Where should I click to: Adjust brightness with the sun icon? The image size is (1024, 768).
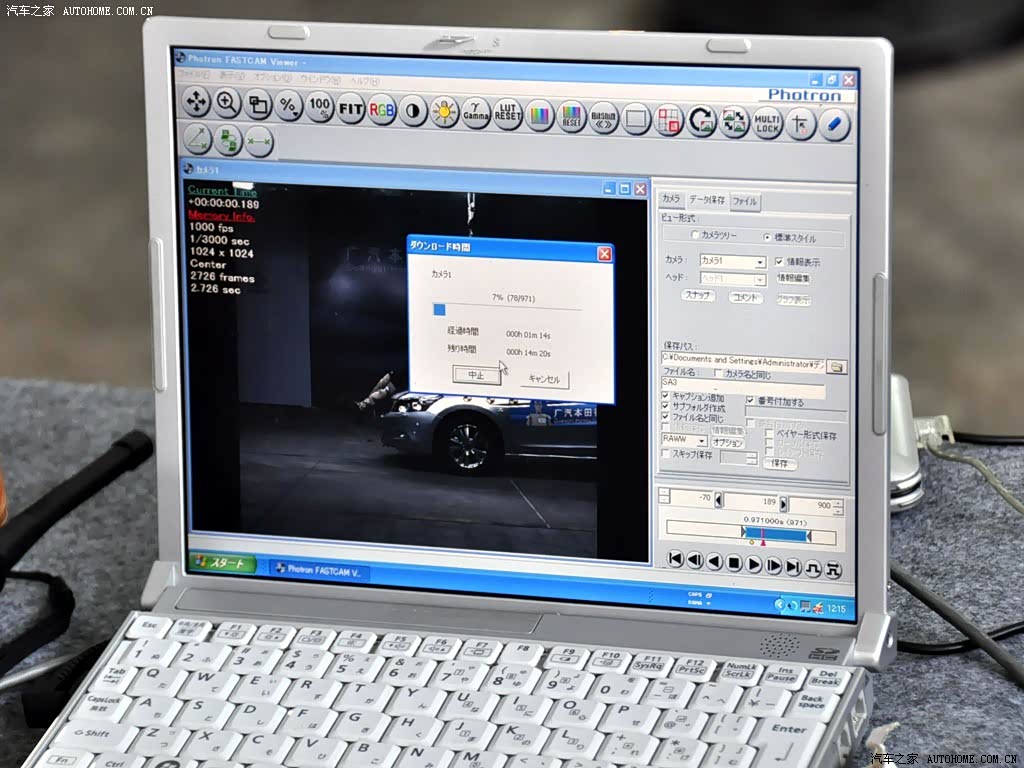444,112
